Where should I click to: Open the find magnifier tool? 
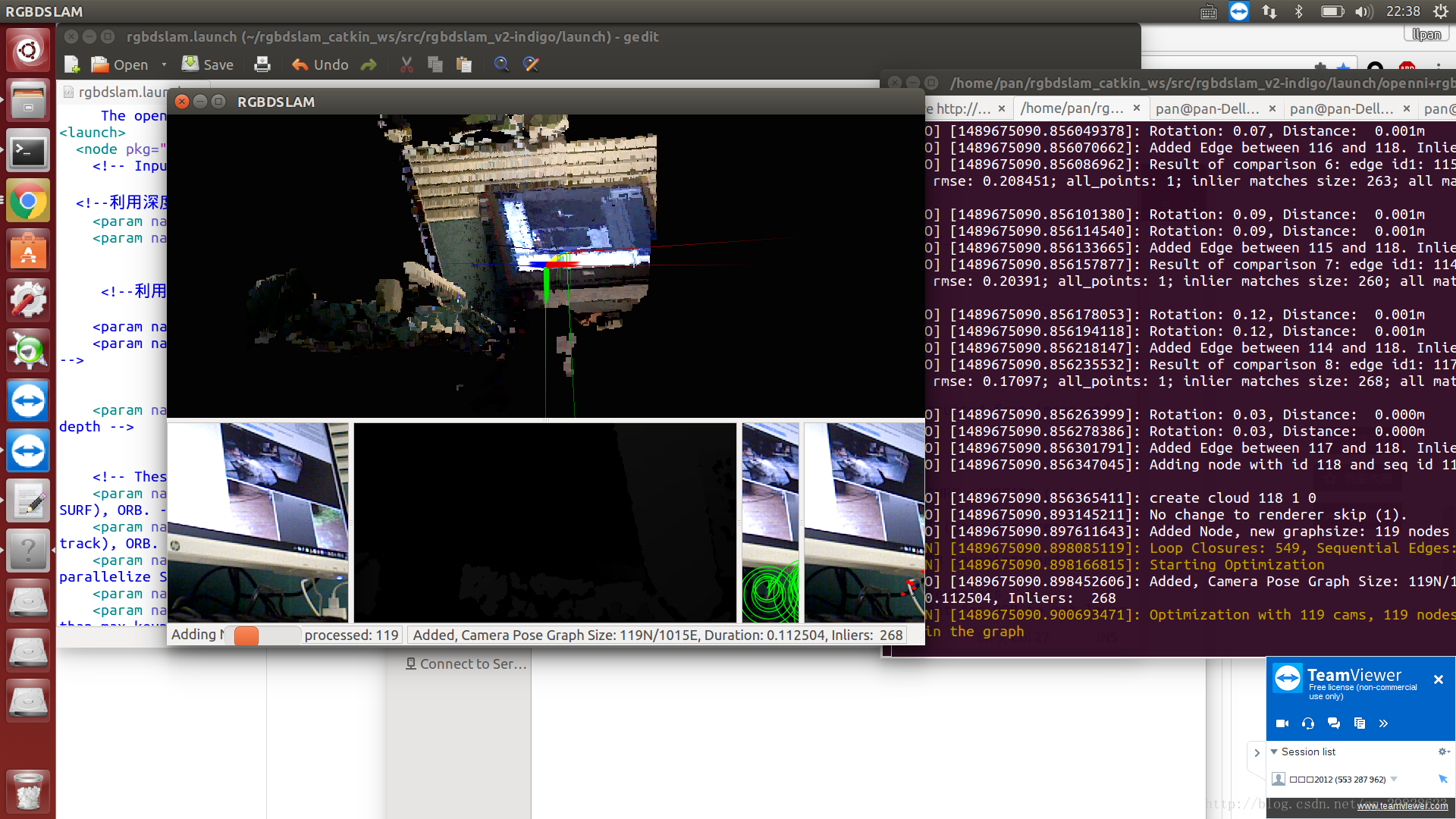click(501, 64)
